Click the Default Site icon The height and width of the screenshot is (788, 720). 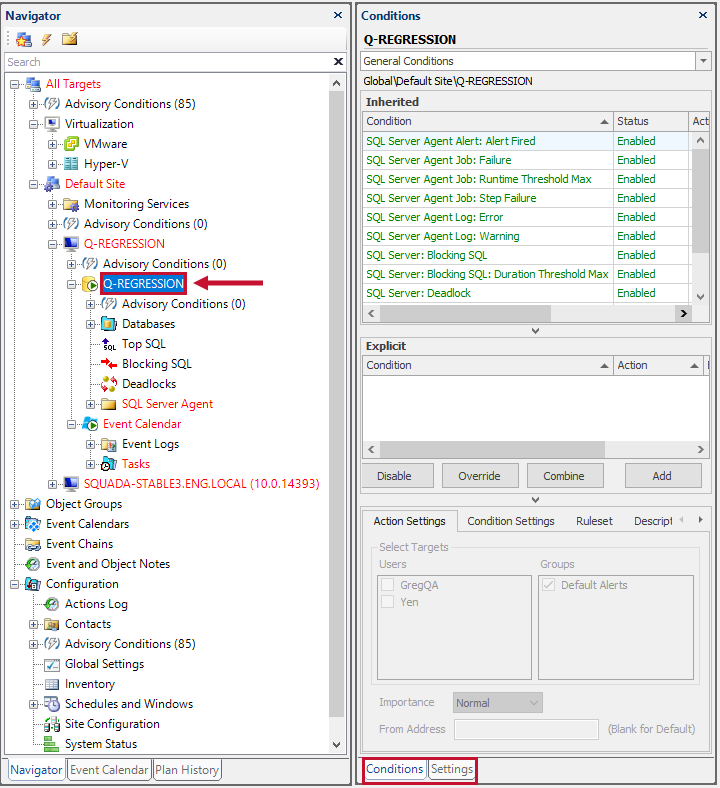(52, 184)
